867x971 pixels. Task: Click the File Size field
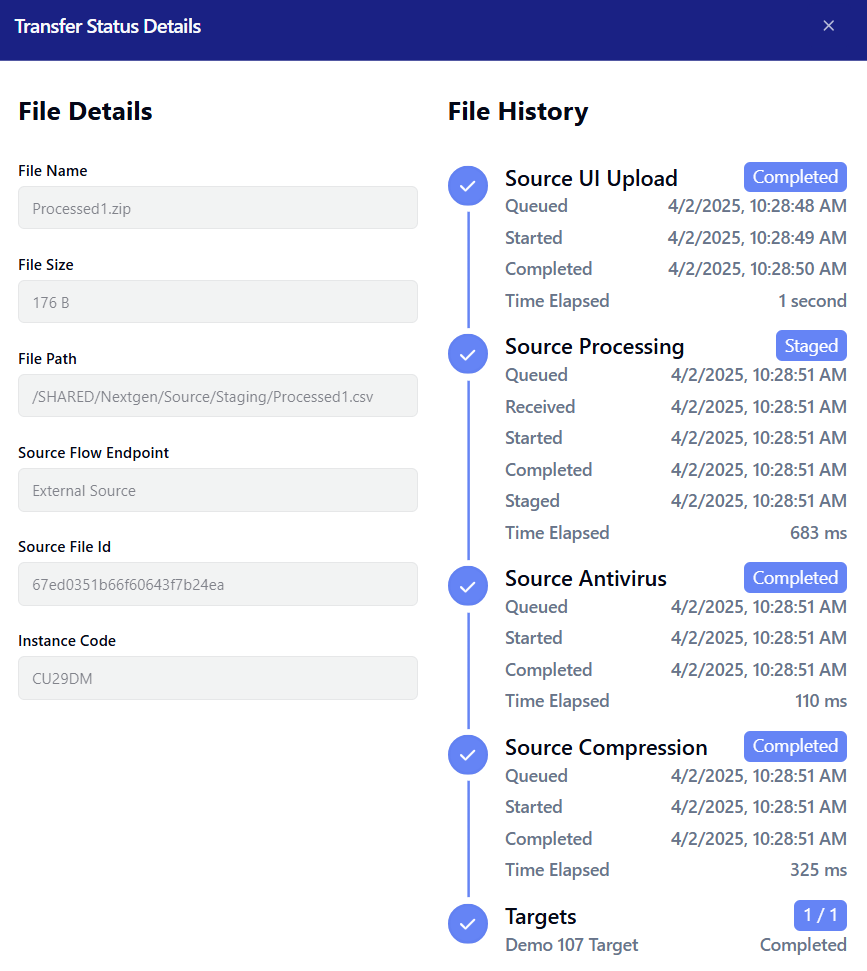(217, 302)
